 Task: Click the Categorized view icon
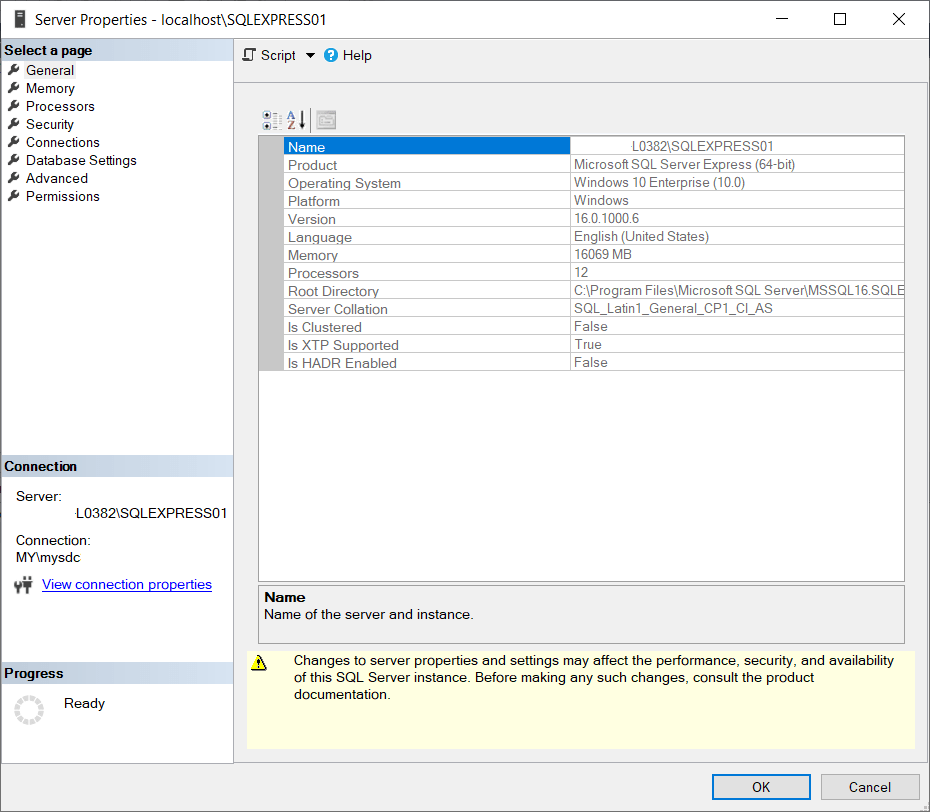[272, 120]
